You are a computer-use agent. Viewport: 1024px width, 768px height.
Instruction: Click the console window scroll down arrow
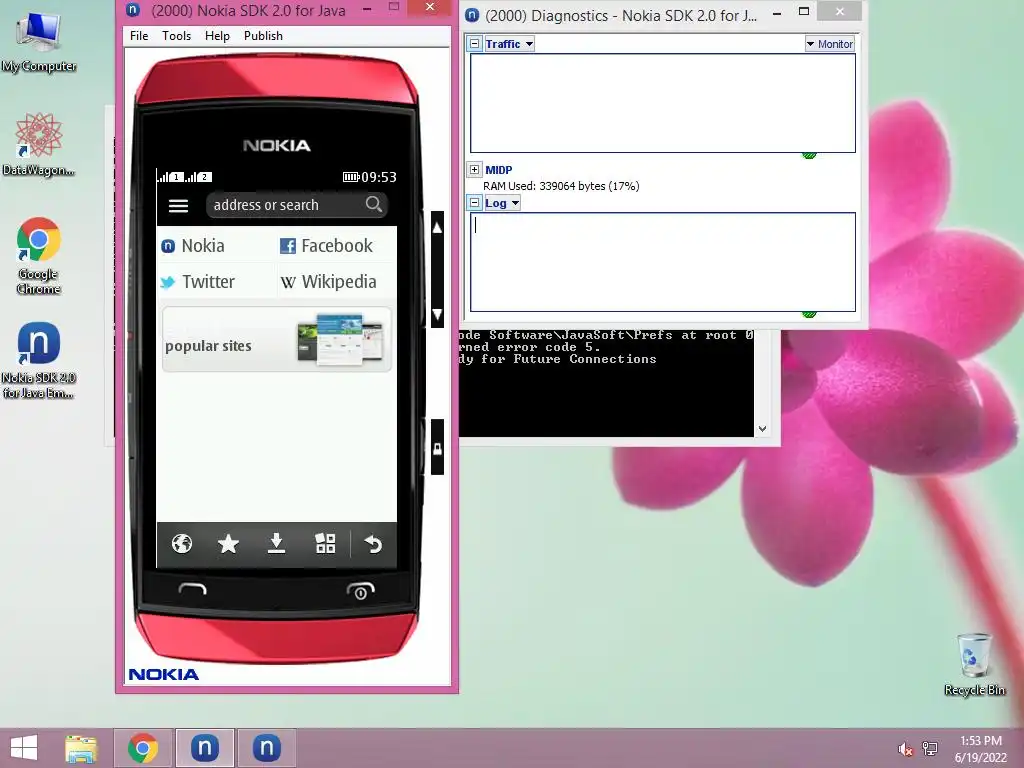[762, 429]
